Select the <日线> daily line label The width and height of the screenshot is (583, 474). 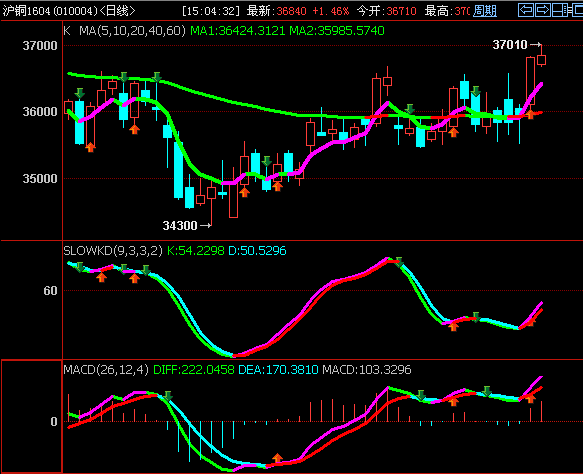click(x=117, y=11)
